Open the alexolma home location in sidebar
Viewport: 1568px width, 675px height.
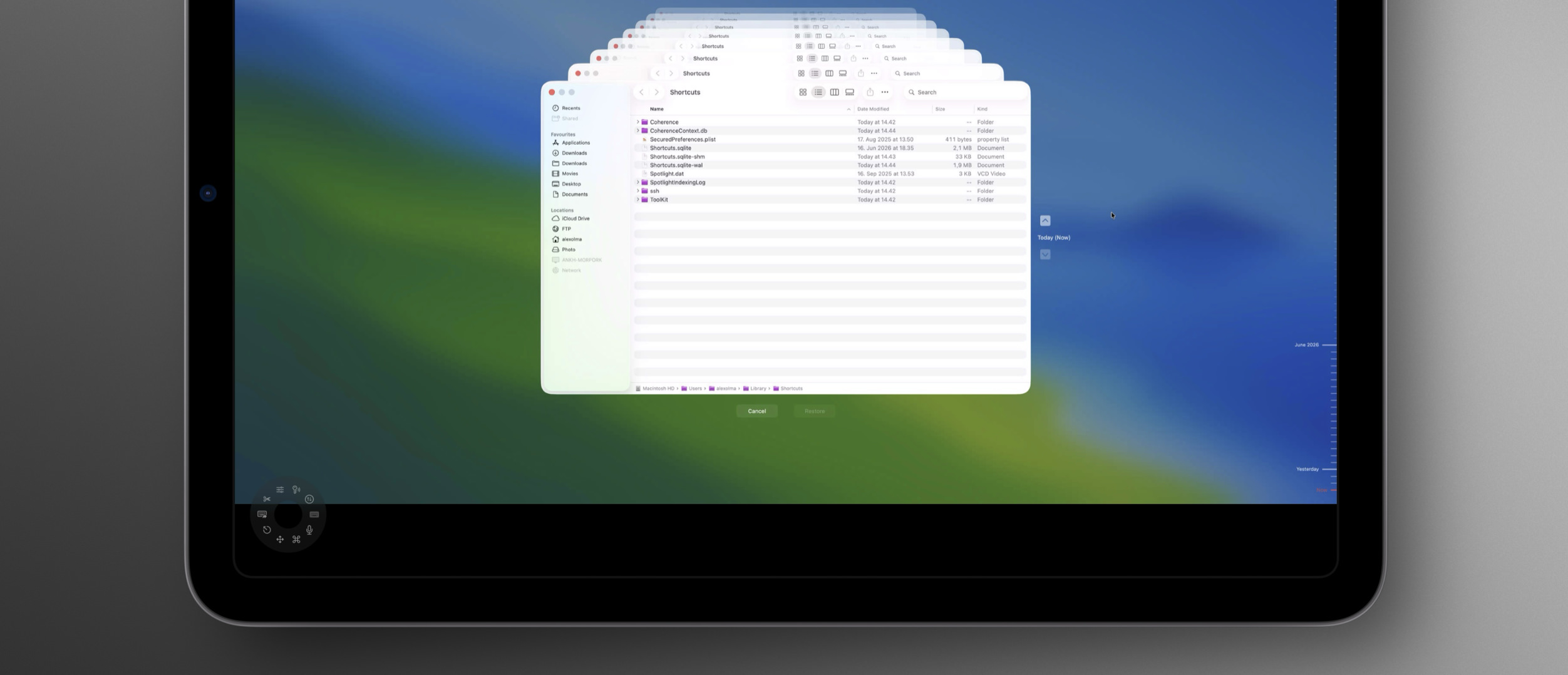pyautogui.click(x=567, y=239)
